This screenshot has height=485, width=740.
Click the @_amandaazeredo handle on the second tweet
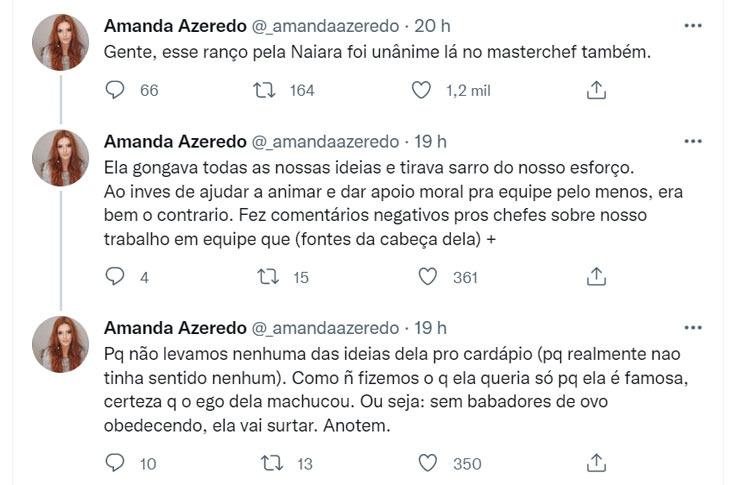(326, 141)
